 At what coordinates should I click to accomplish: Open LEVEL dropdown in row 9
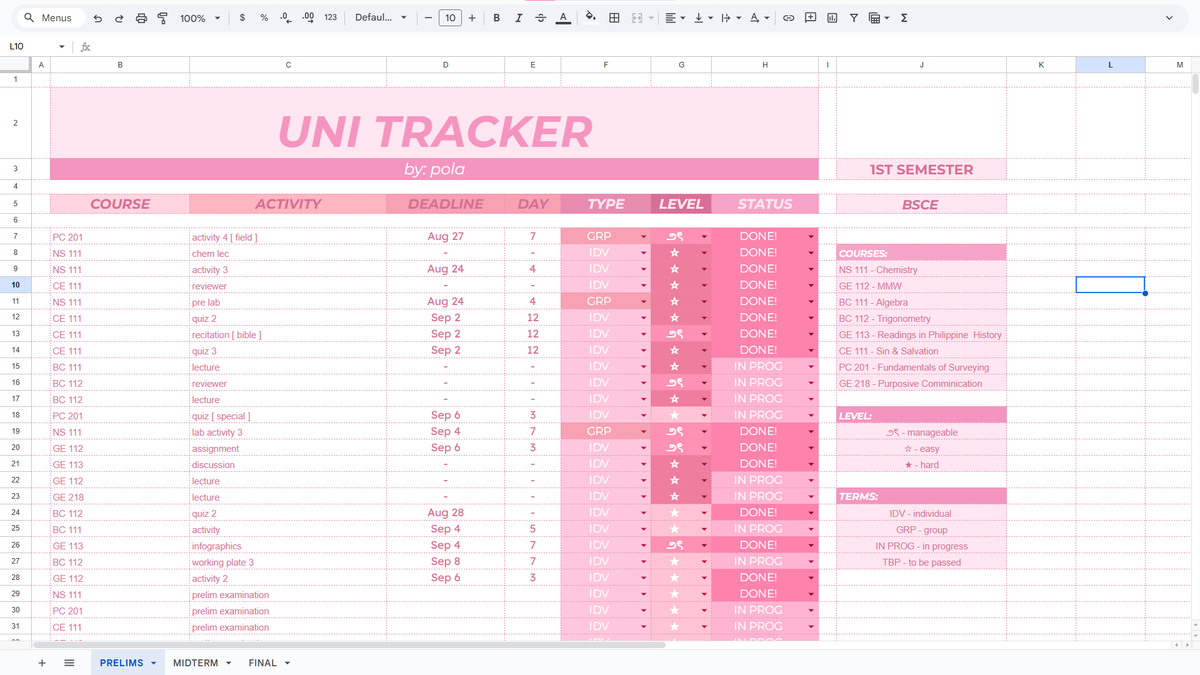704,269
